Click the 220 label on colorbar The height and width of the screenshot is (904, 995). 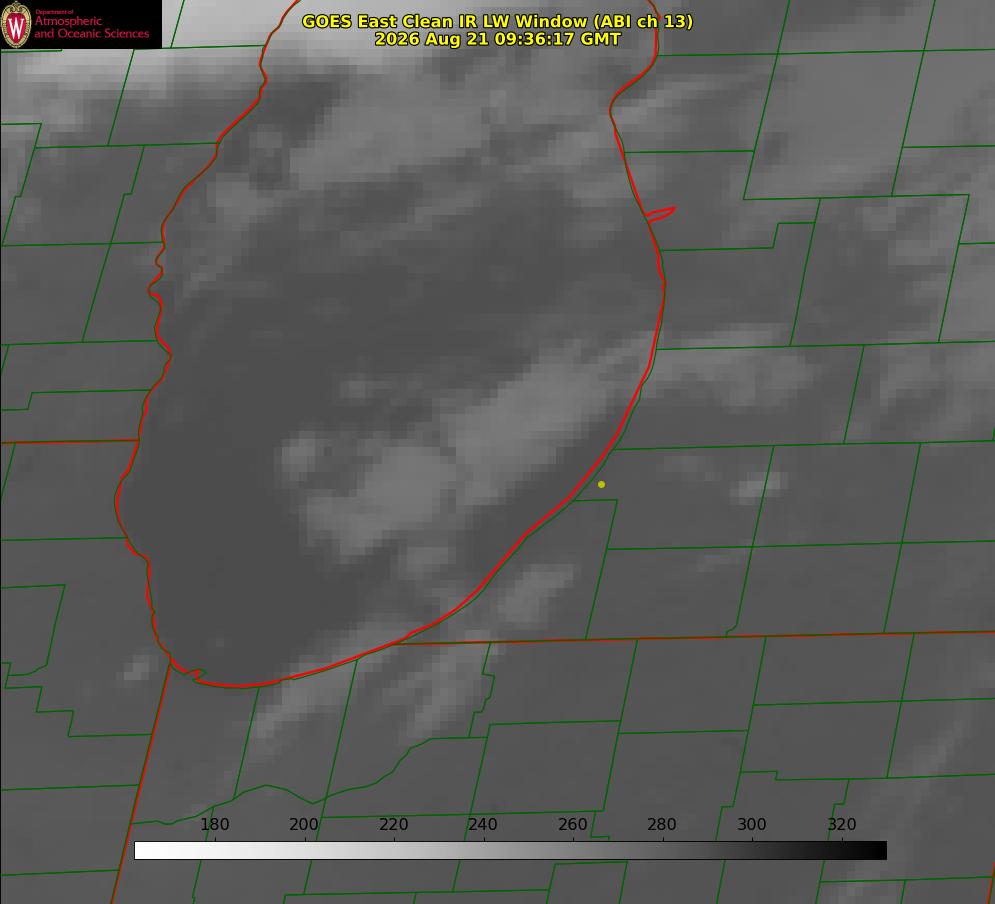[393, 824]
